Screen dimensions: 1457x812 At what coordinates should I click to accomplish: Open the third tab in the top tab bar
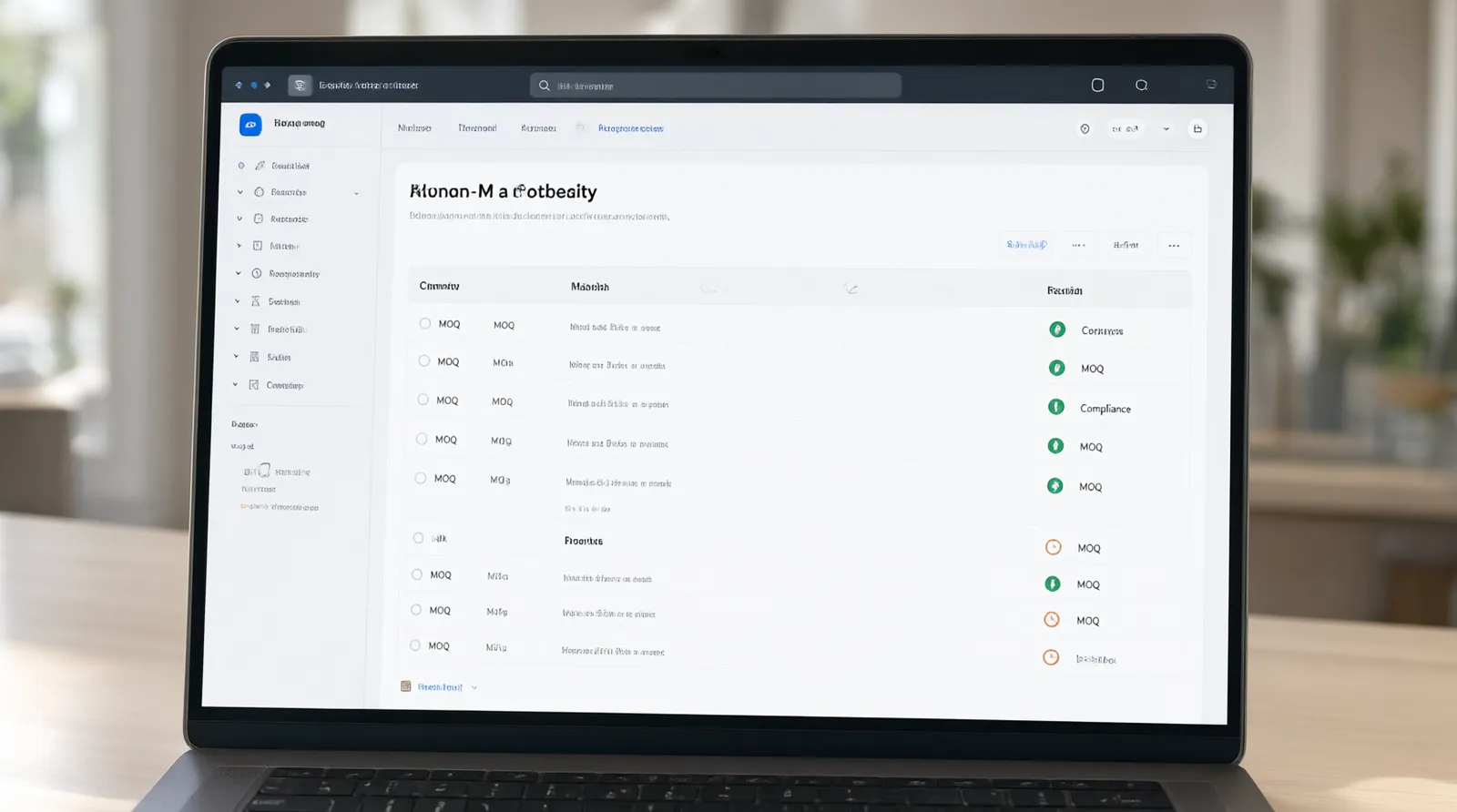pyautogui.click(x=538, y=128)
